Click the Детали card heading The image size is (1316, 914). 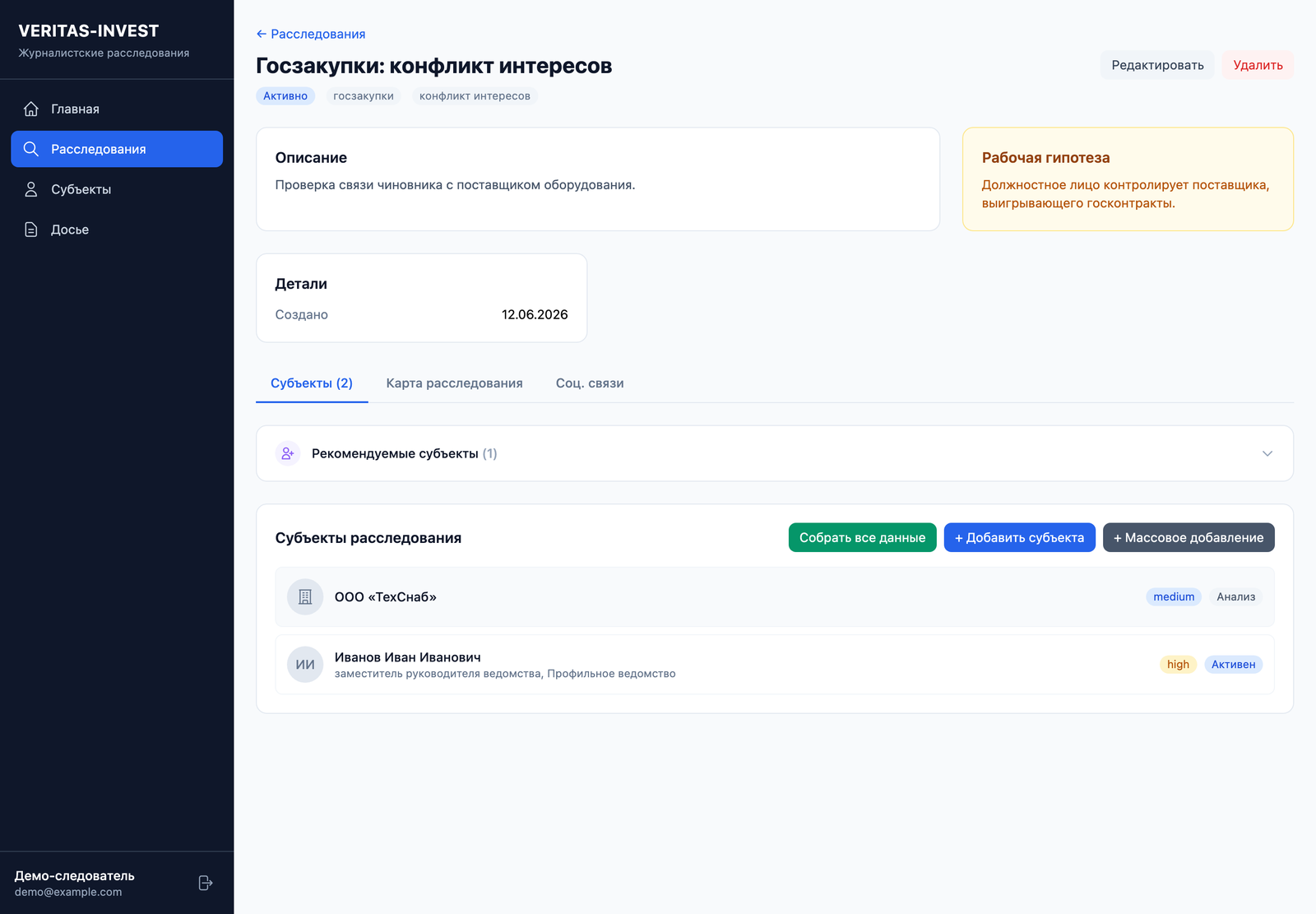(x=301, y=284)
